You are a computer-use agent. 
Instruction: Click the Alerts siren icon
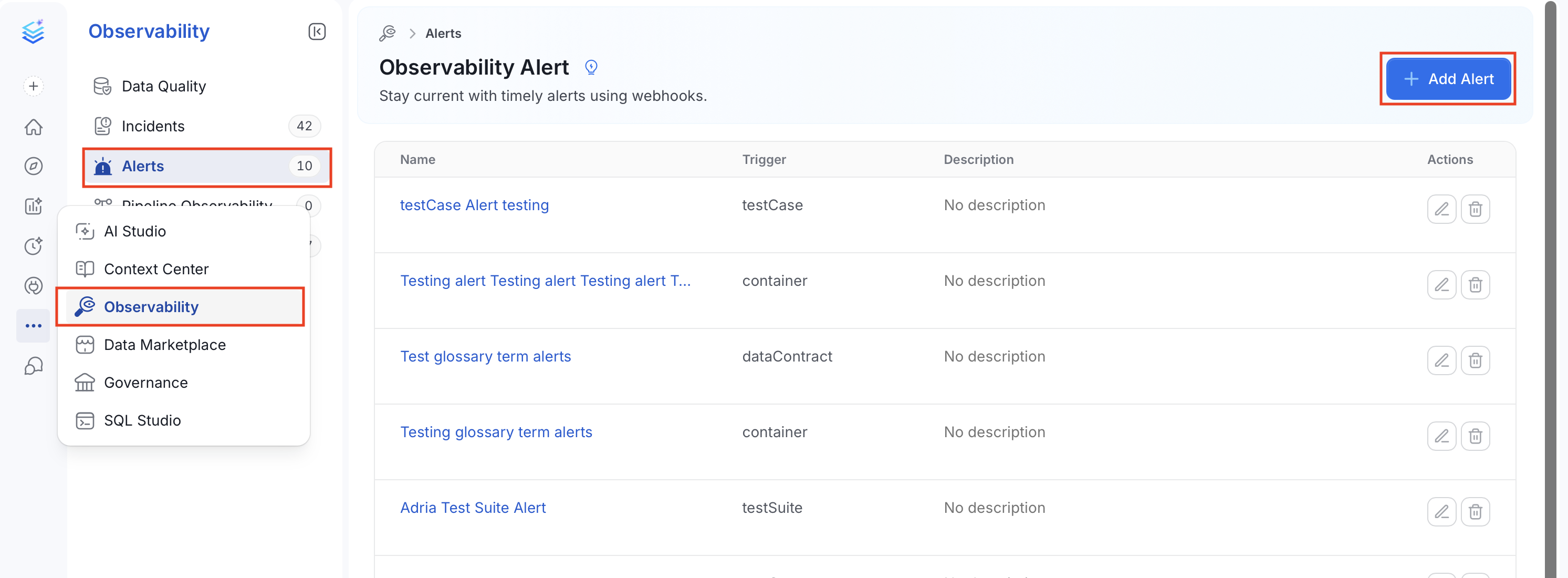click(103, 166)
